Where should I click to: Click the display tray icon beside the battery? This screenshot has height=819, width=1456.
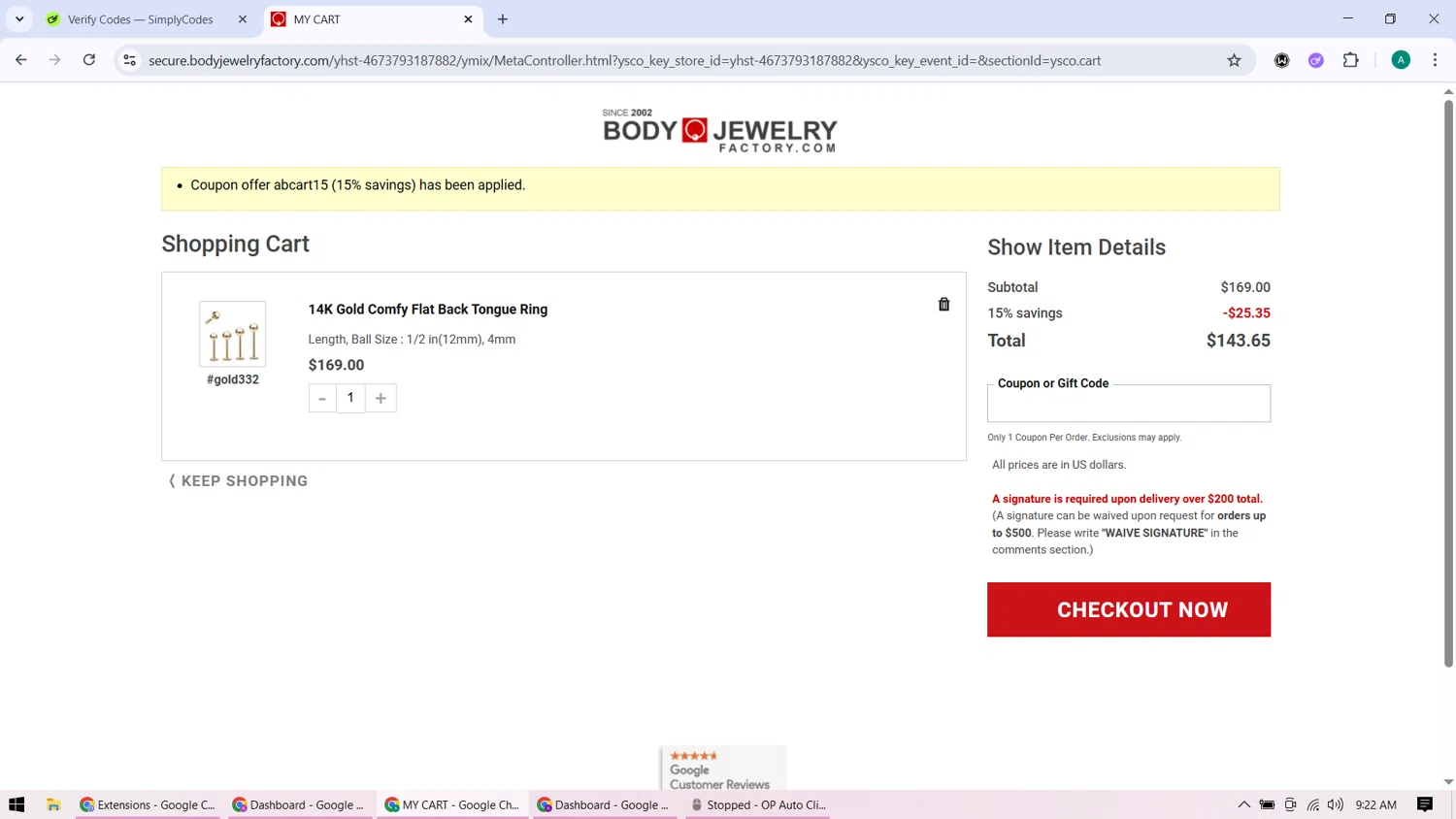(x=1290, y=804)
